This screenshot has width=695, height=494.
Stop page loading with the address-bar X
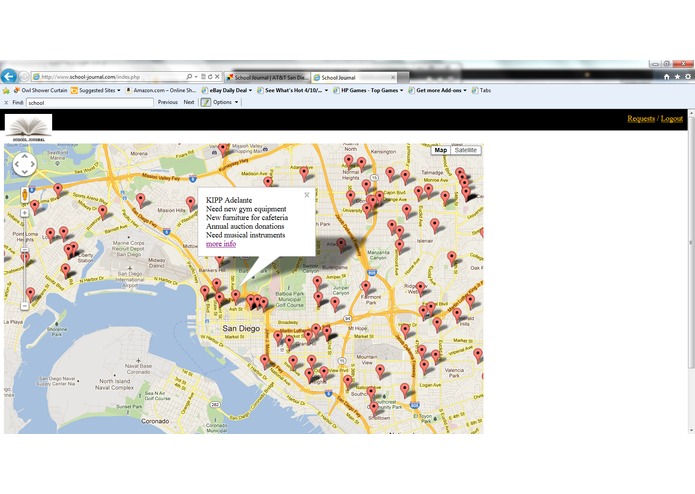[x=217, y=77]
